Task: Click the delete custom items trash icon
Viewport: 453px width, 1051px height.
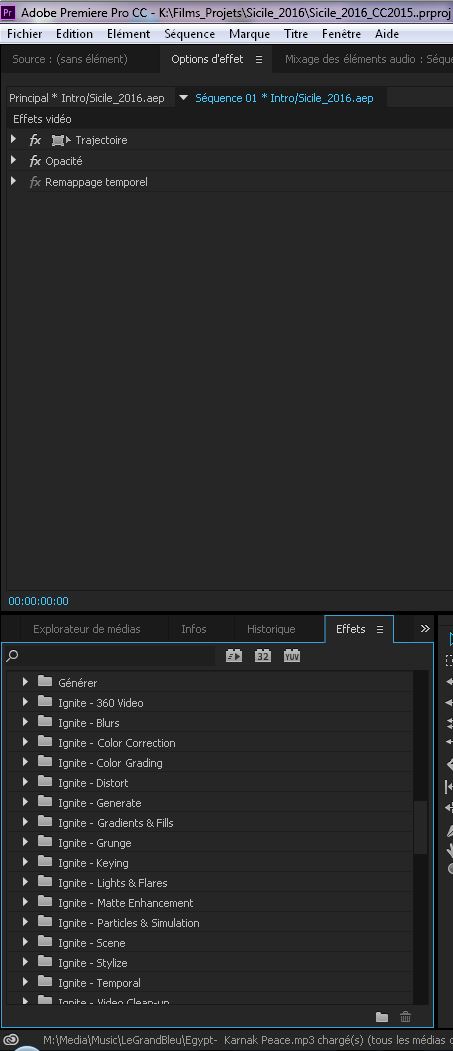Action: click(405, 1017)
